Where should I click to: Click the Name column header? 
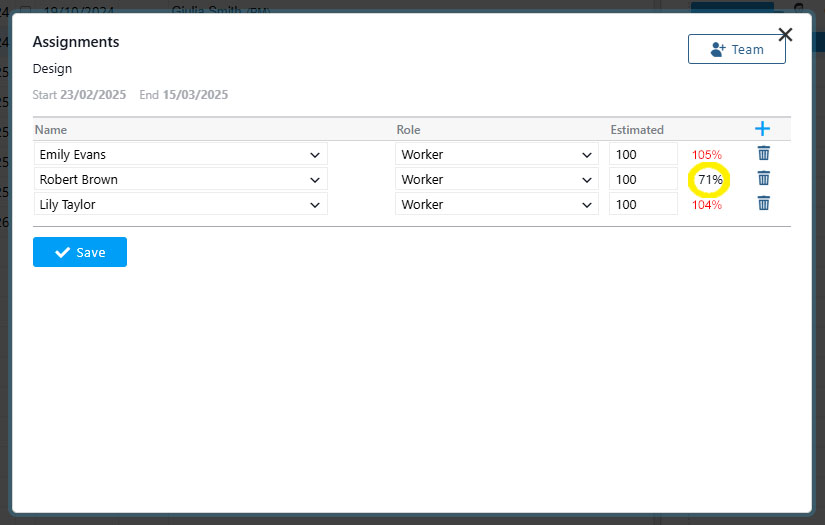(x=51, y=130)
